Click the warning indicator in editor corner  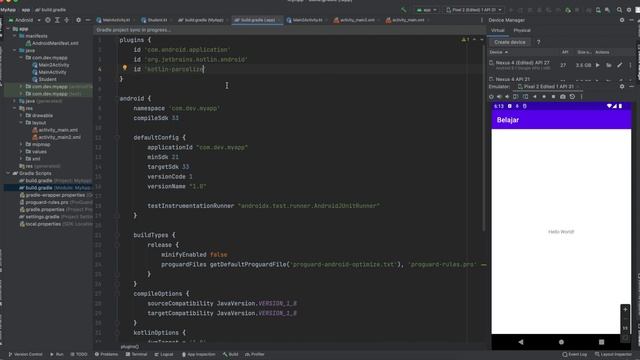pyautogui.click(x=465, y=40)
